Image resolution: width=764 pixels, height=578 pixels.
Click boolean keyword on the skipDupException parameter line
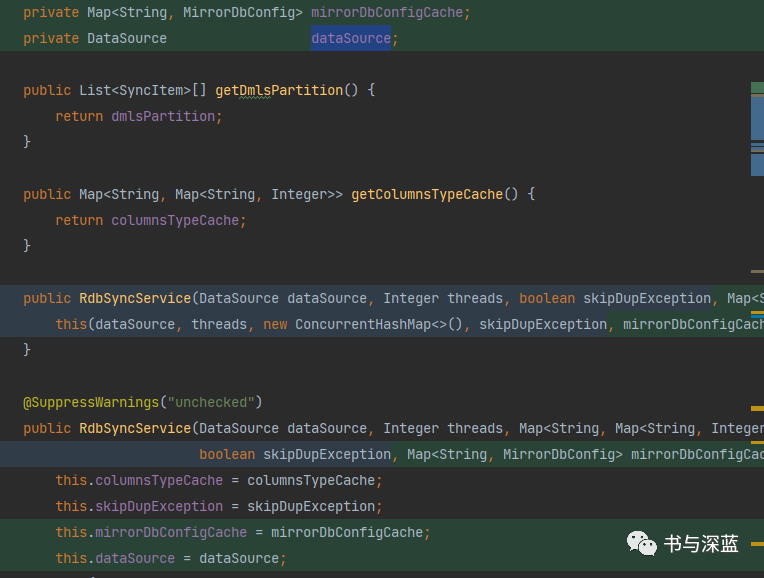click(x=227, y=454)
